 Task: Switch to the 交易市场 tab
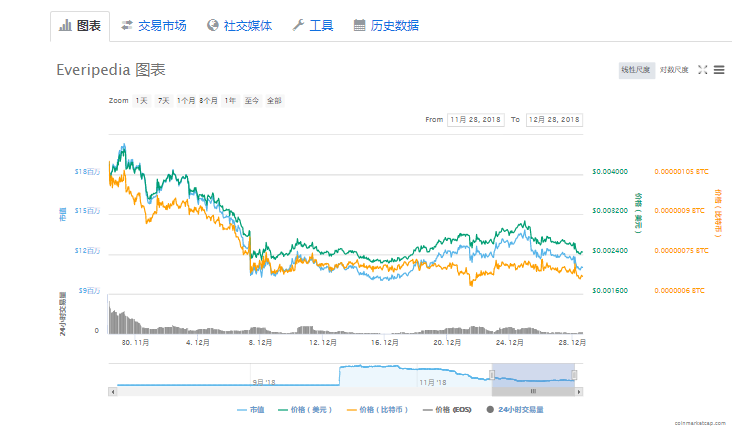(153, 26)
